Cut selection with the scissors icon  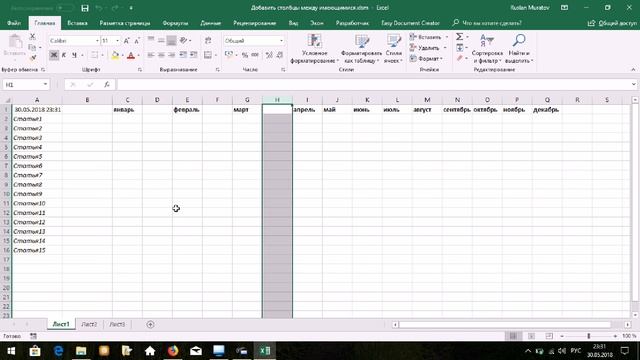coord(32,37)
